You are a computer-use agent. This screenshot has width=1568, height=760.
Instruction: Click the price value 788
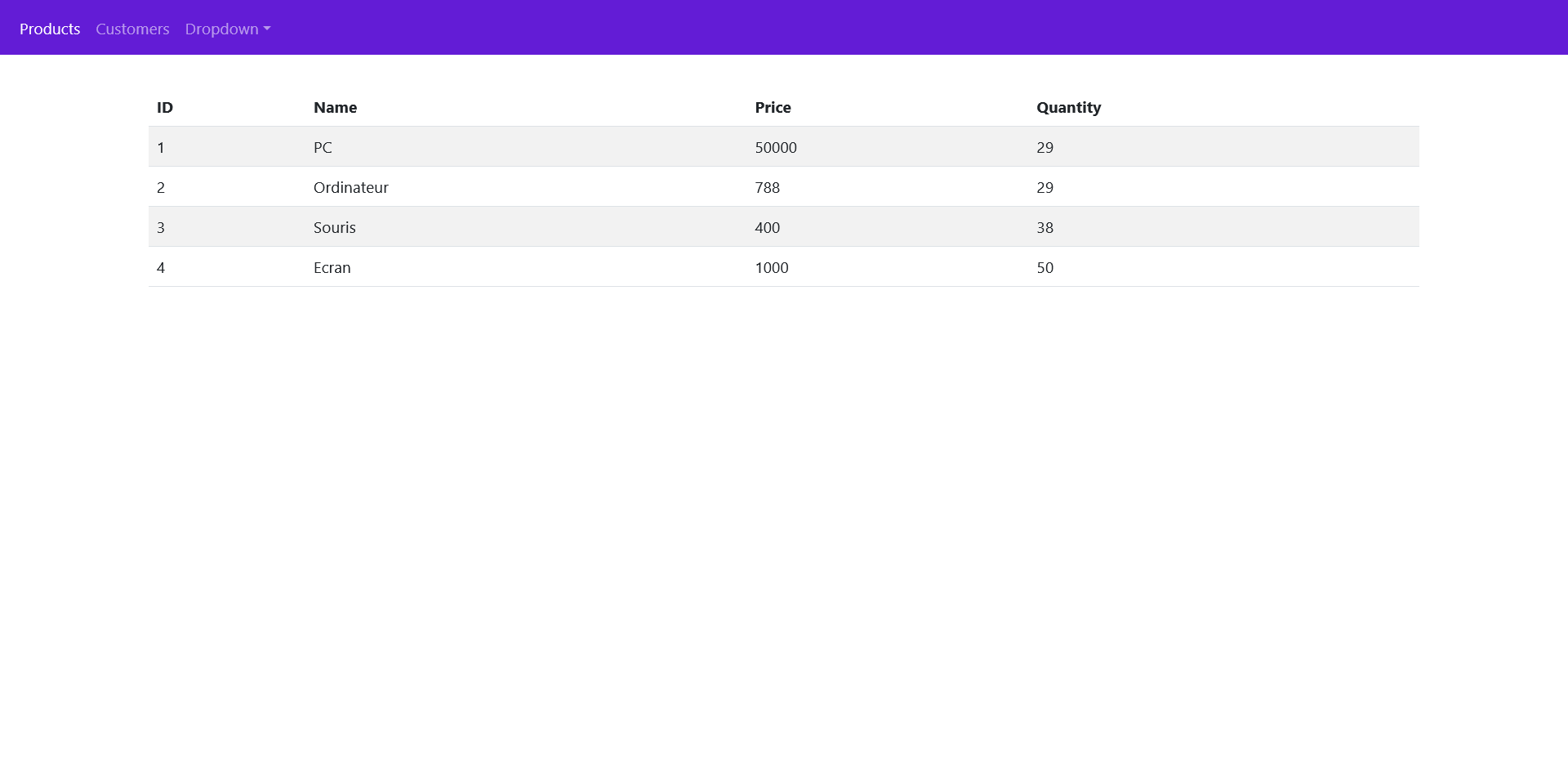pos(767,187)
